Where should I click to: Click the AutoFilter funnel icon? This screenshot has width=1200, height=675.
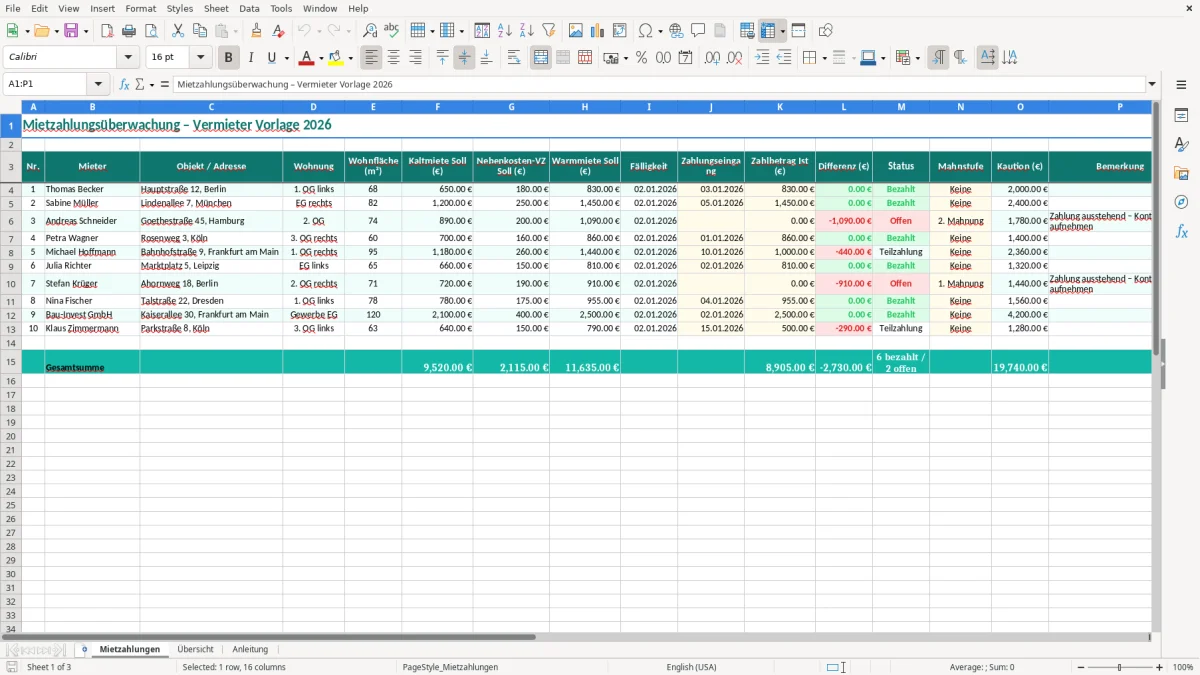(x=549, y=31)
